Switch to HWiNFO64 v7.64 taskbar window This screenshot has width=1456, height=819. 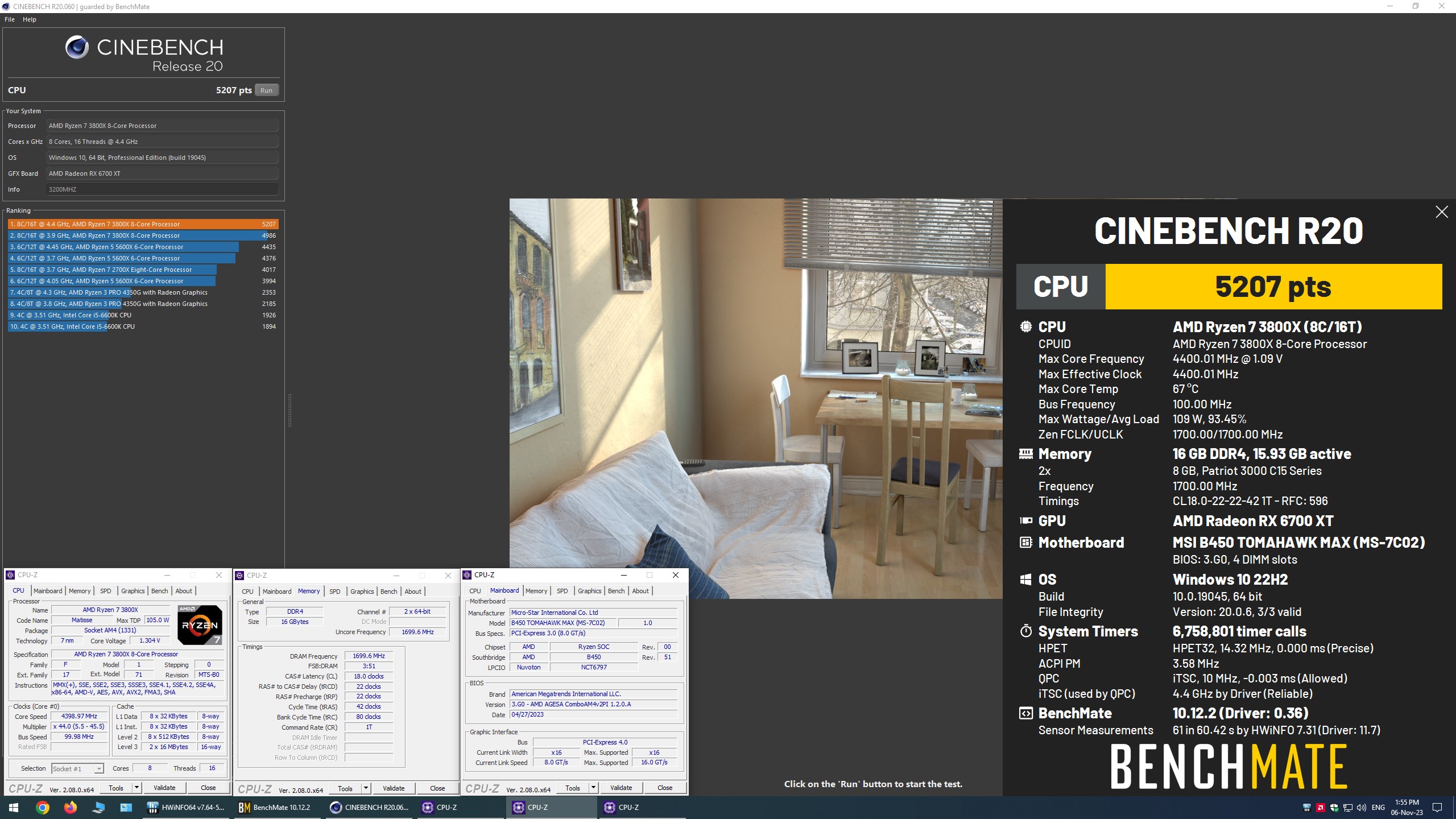pyautogui.click(x=187, y=808)
